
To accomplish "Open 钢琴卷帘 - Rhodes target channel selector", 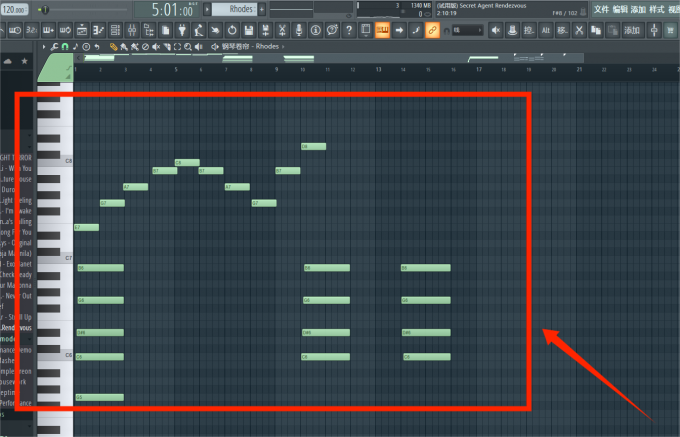I will click(248, 46).
